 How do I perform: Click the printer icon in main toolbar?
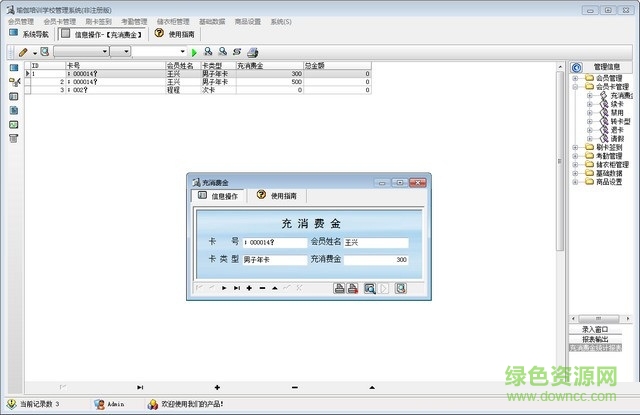click(x=253, y=52)
